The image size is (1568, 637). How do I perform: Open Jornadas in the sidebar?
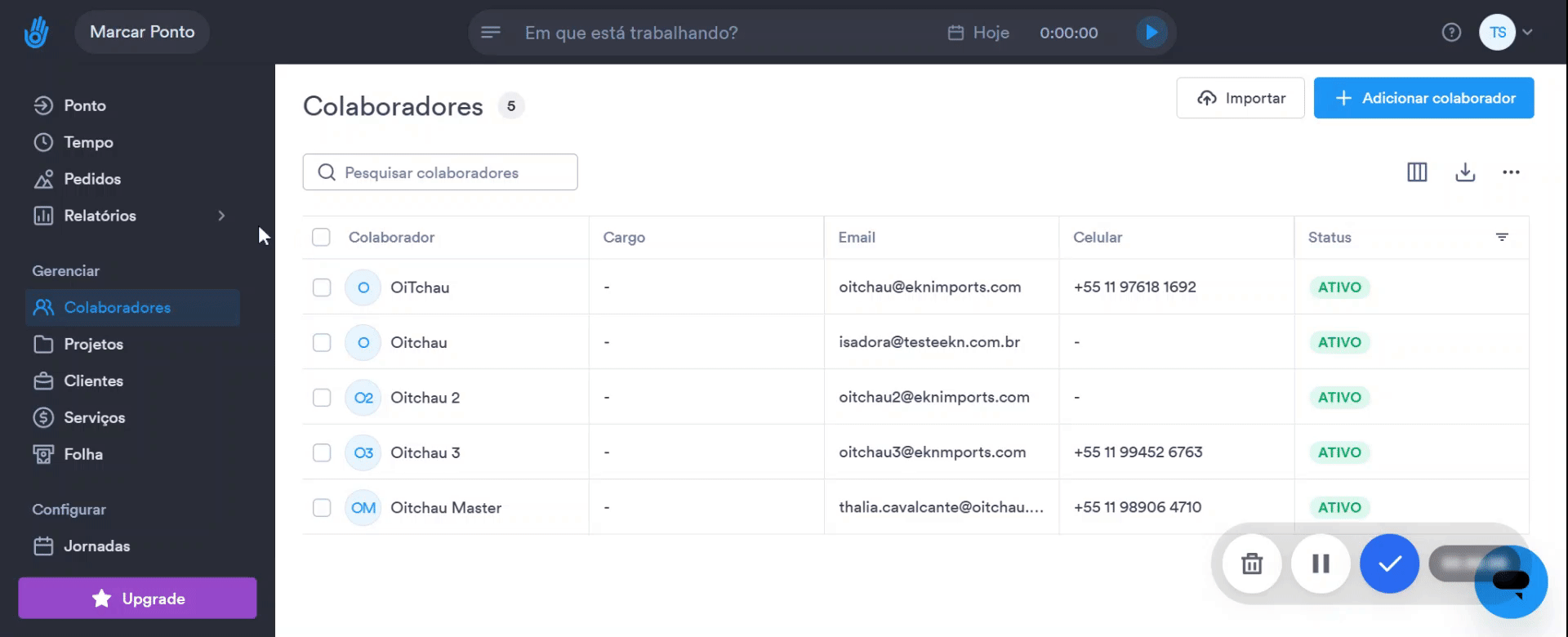coord(96,546)
